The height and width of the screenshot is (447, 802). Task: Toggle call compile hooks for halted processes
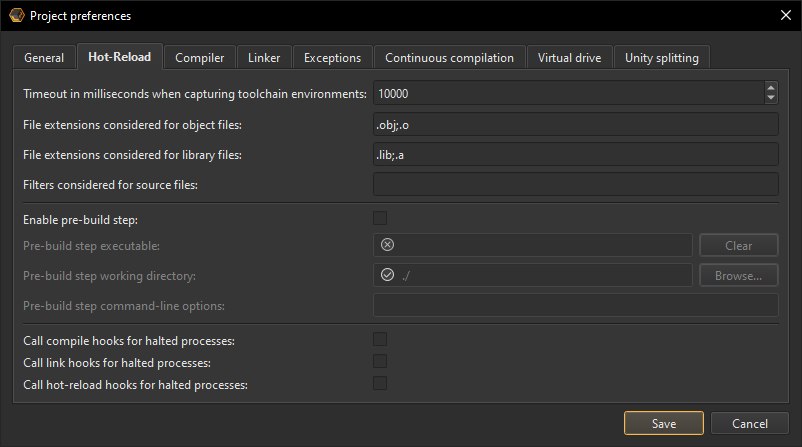380,340
